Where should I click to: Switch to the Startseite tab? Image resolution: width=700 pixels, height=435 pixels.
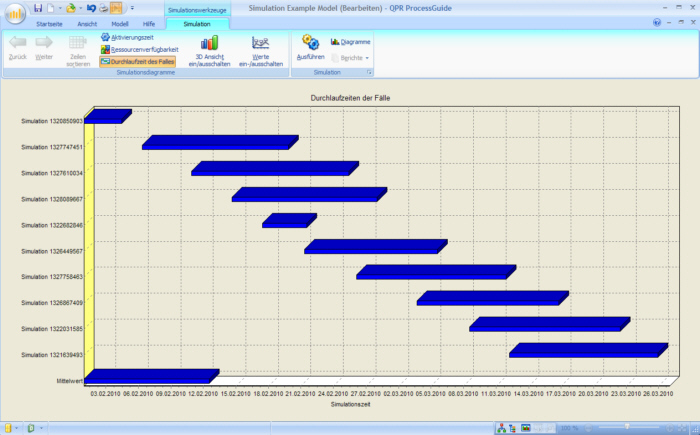(x=49, y=24)
